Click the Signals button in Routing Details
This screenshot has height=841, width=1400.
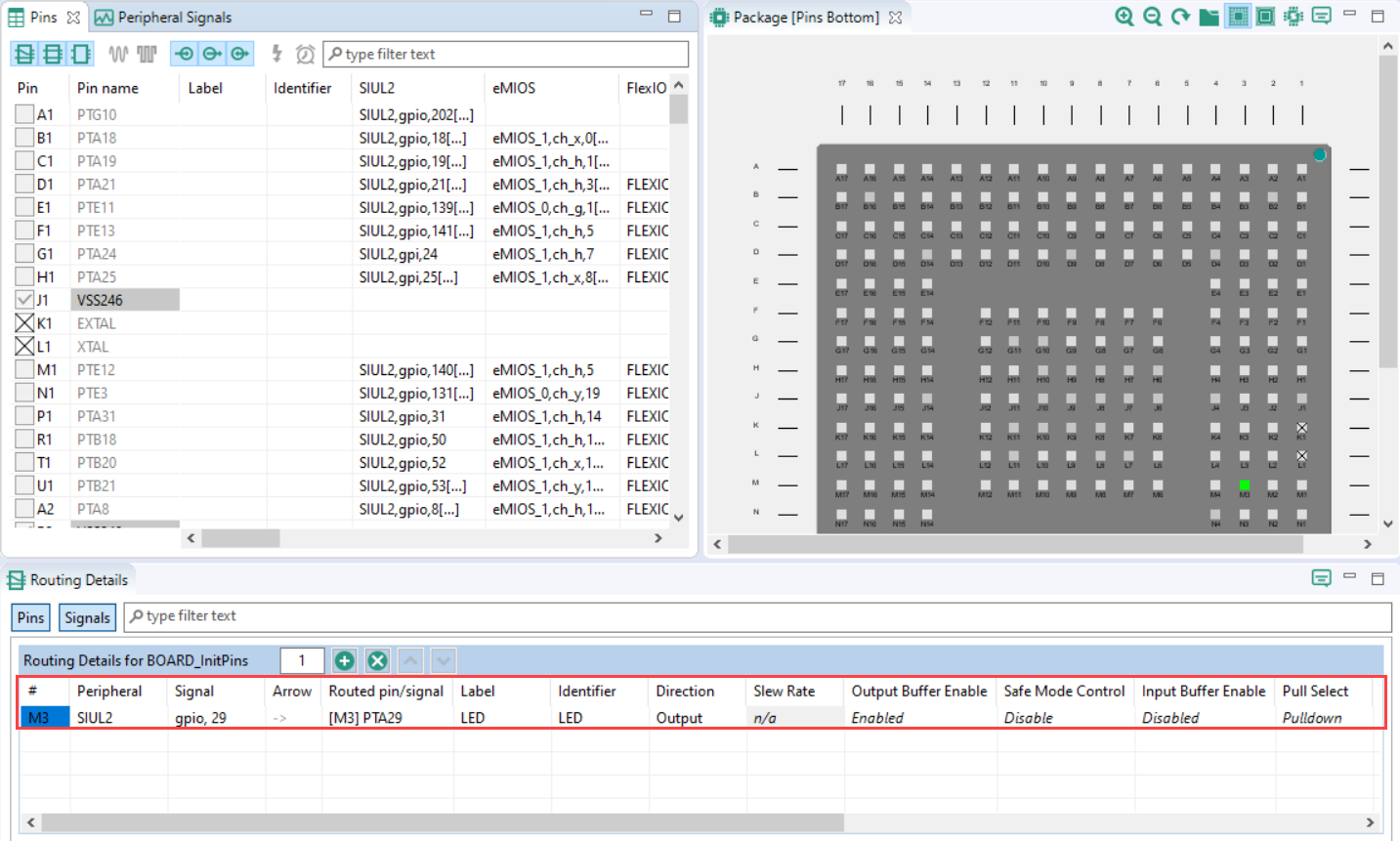point(87,617)
